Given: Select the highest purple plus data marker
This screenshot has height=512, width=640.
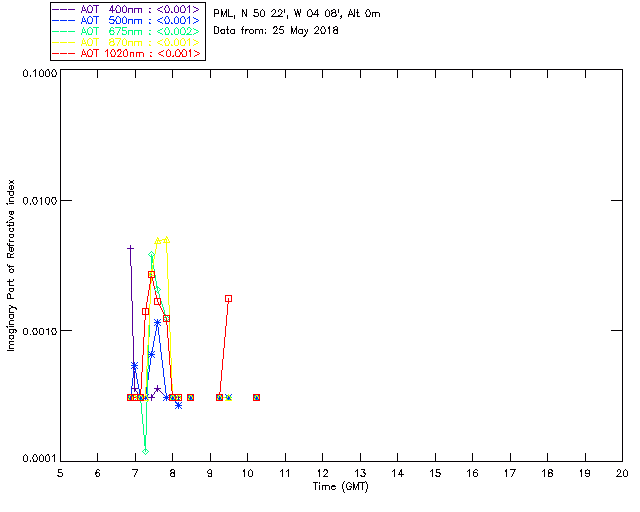Looking at the screenshot, I should click(x=130, y=248).
